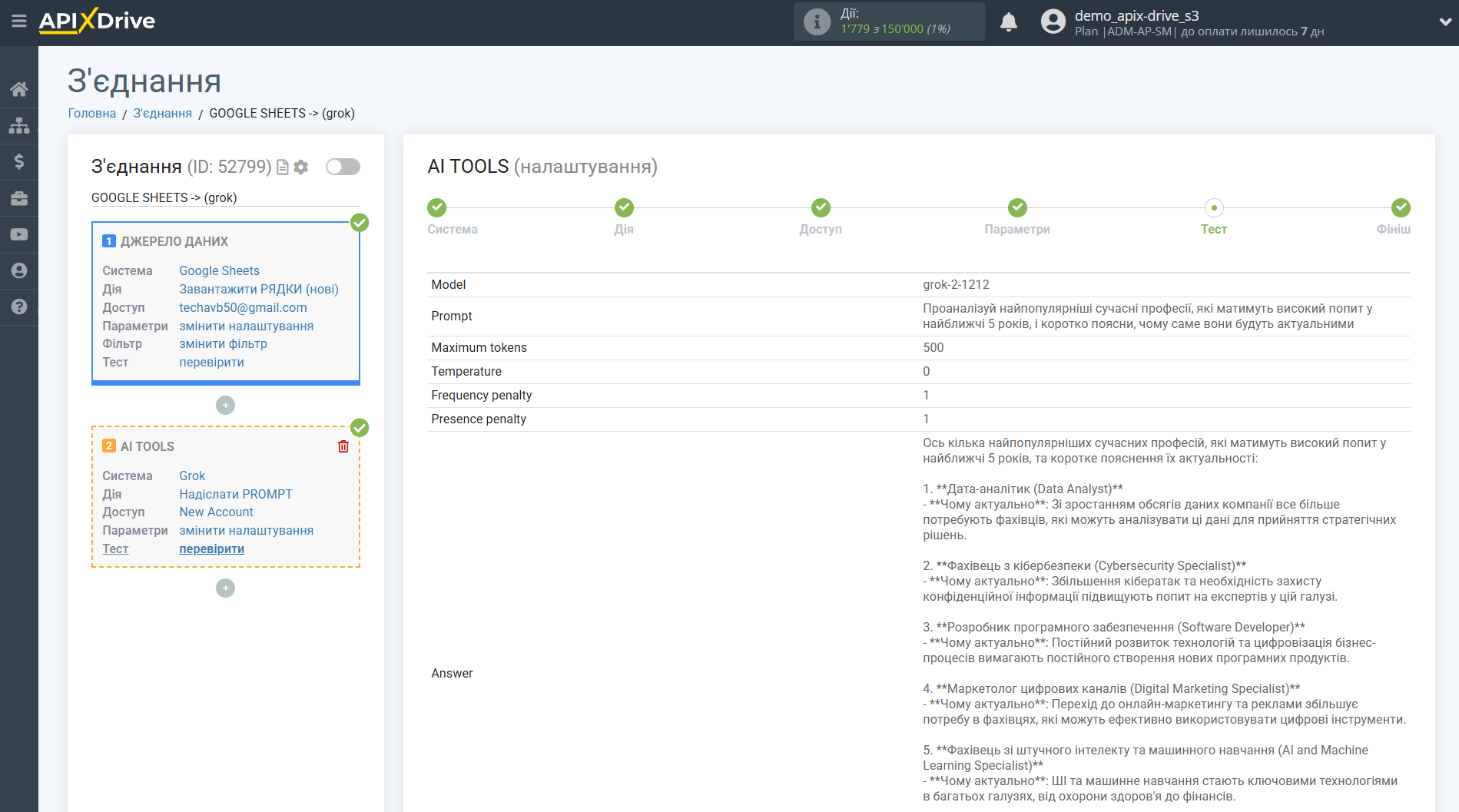Viewport: 1459px width, 812px height.
Task: Go to the Параметри wizard step
Action: pos(1016,208)
